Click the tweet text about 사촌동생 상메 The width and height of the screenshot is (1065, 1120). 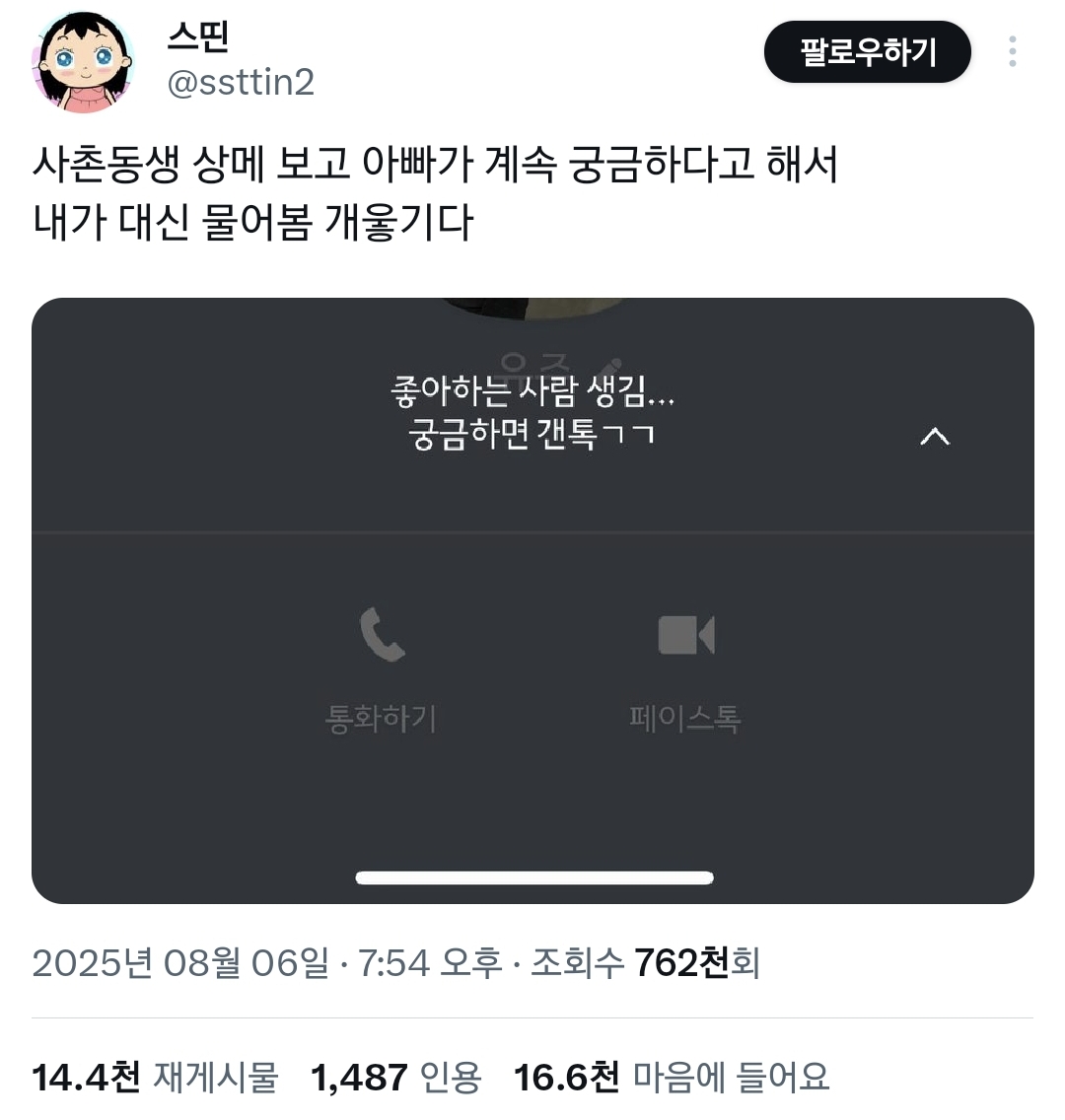click(435, 193)
